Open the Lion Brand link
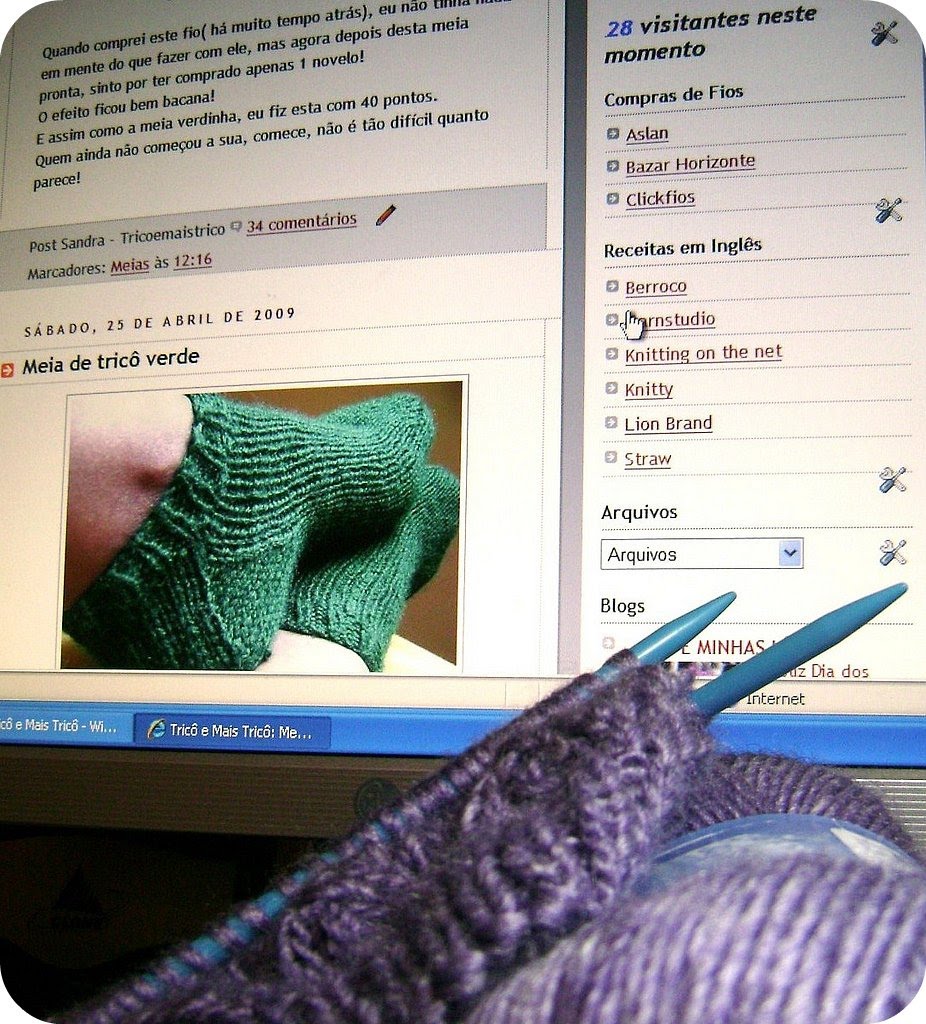This screenshot has width=926, height=1024. point(667,424)
